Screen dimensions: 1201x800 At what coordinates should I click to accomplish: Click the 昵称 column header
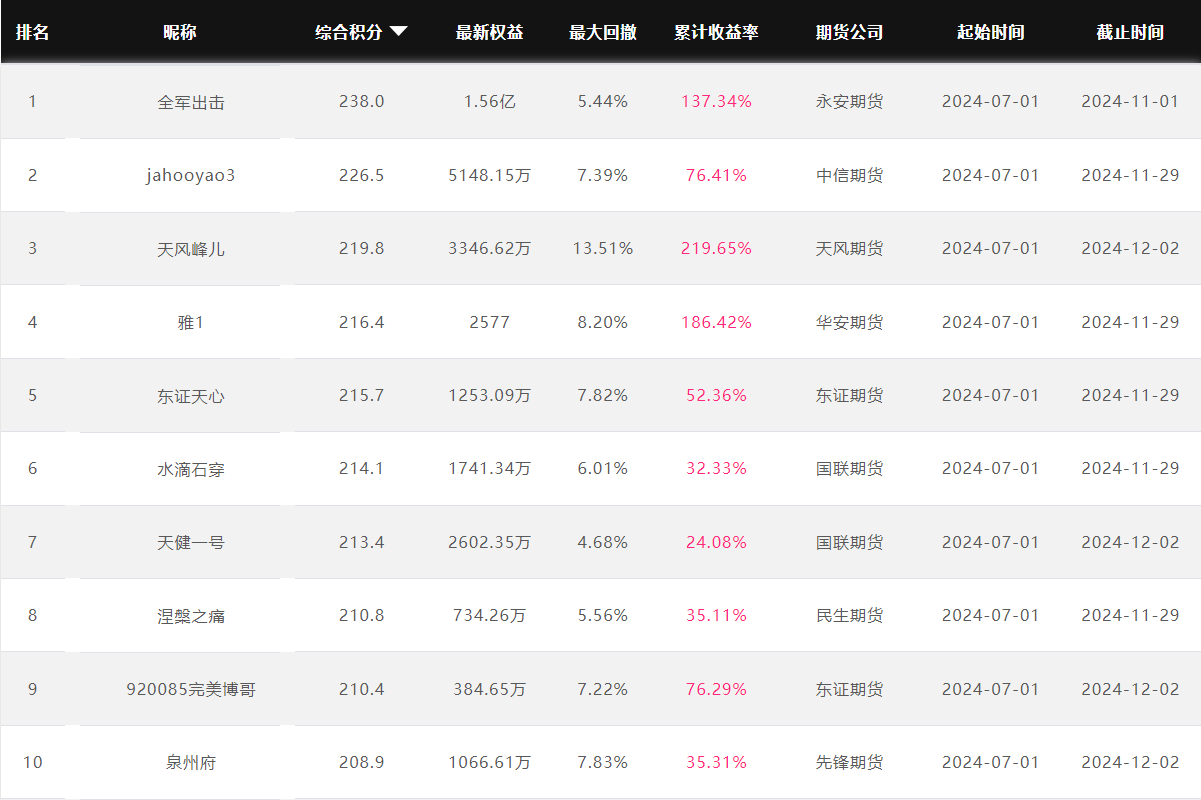pos(180,32)
